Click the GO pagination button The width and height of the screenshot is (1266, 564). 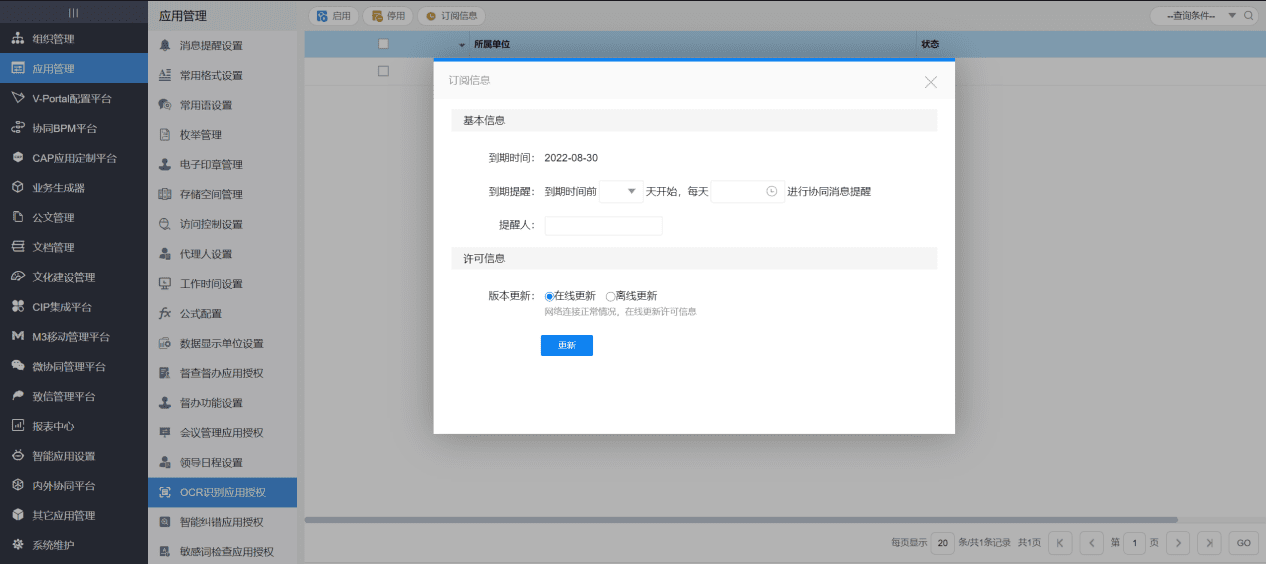(x=1243, y=543)
